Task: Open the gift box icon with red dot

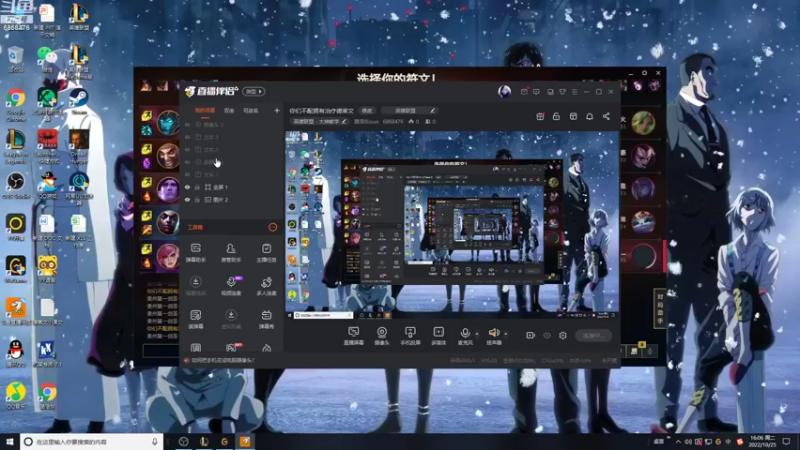Action: point(540,116)
